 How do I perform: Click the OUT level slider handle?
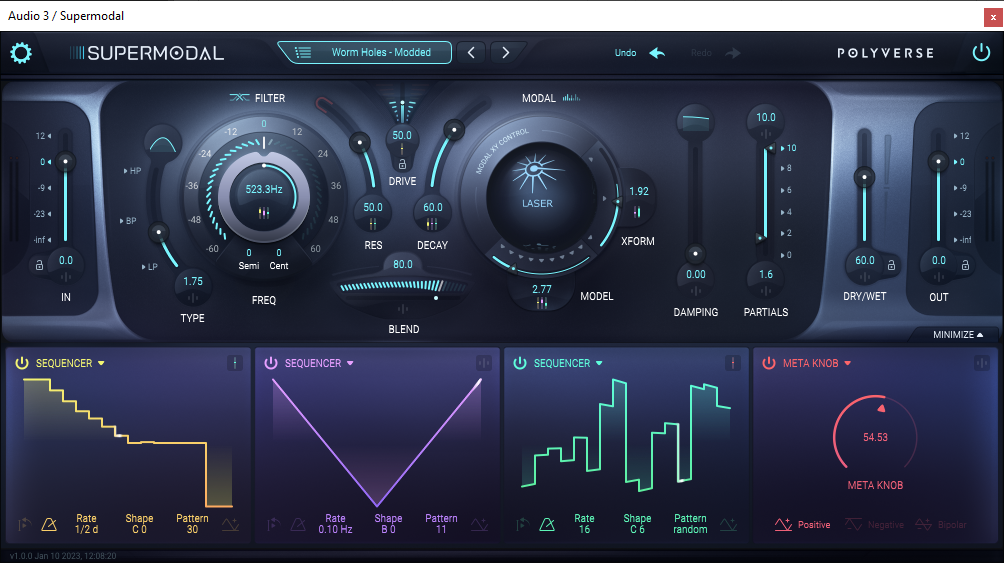tap(939, 161)
